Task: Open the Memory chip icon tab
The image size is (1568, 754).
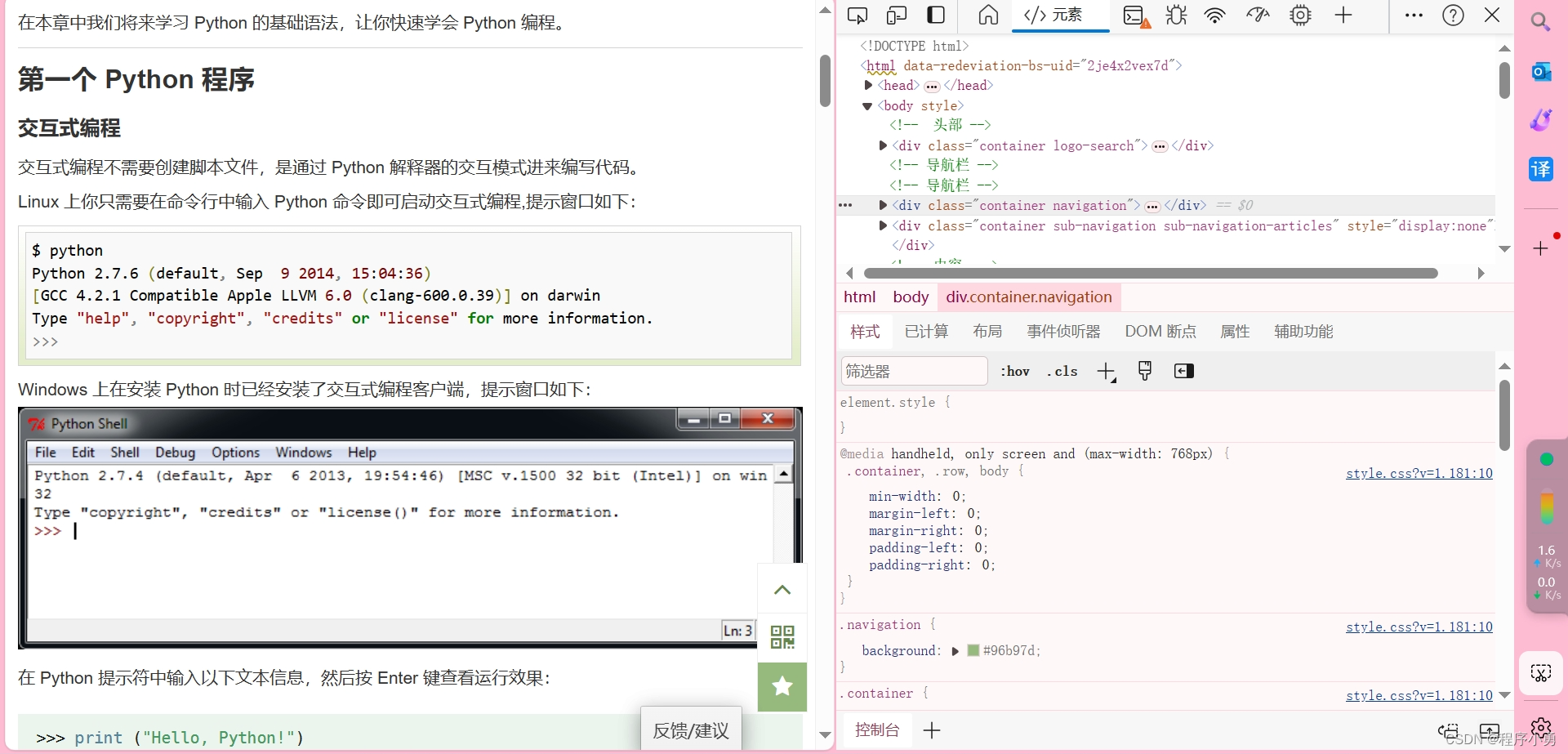Action: [x=1300, y=16]
